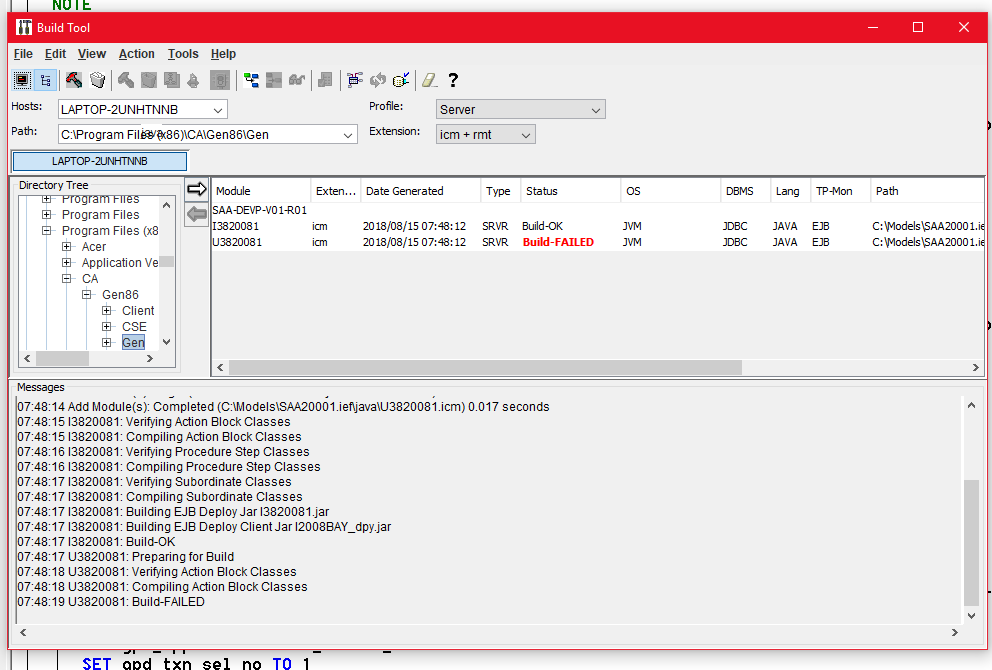This screenshot has width=992, height=670.
Task: Open the File menu
Action: [23, 54]
